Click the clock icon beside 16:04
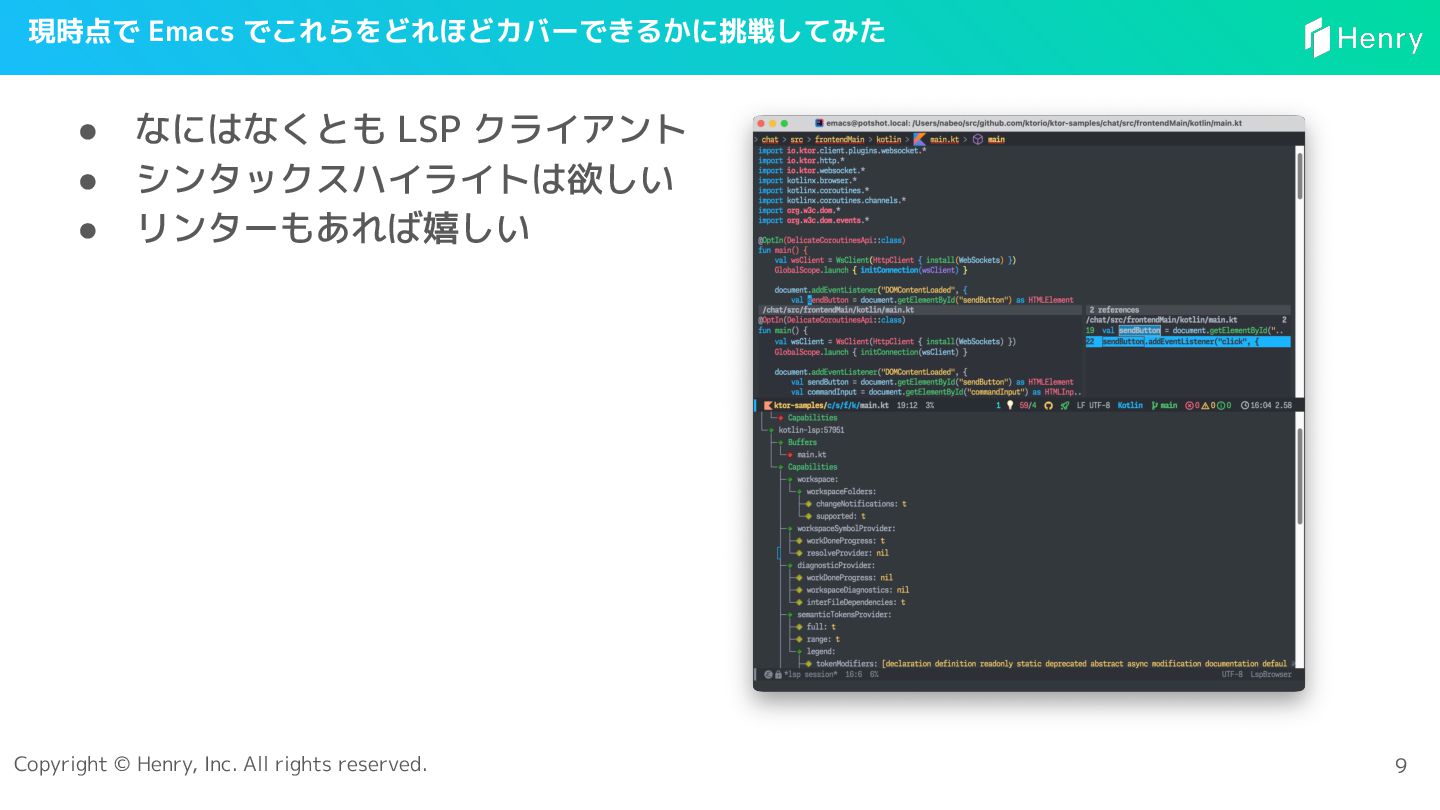Image resolution: width=1440 pixels, height=810 pixels. tap(1245, 405)
